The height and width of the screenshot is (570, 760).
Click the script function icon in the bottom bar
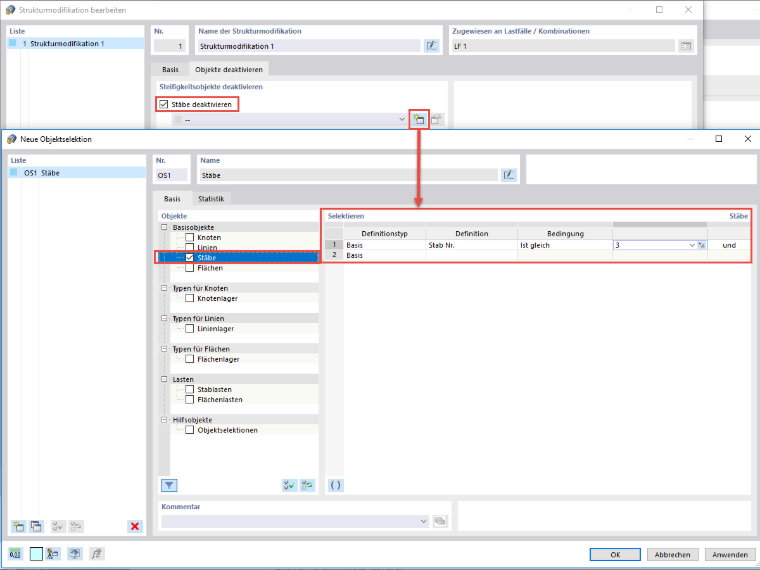click(97, 554)
